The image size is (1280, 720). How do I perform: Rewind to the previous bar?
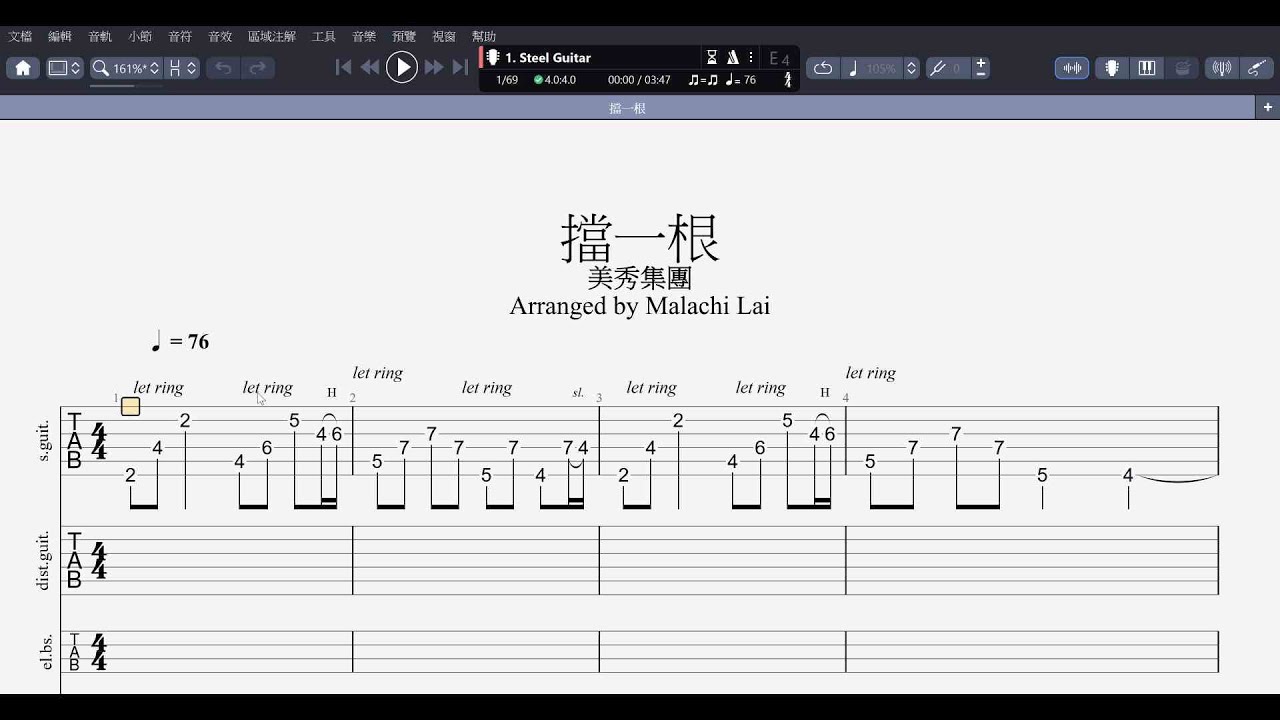click(370, 68)
